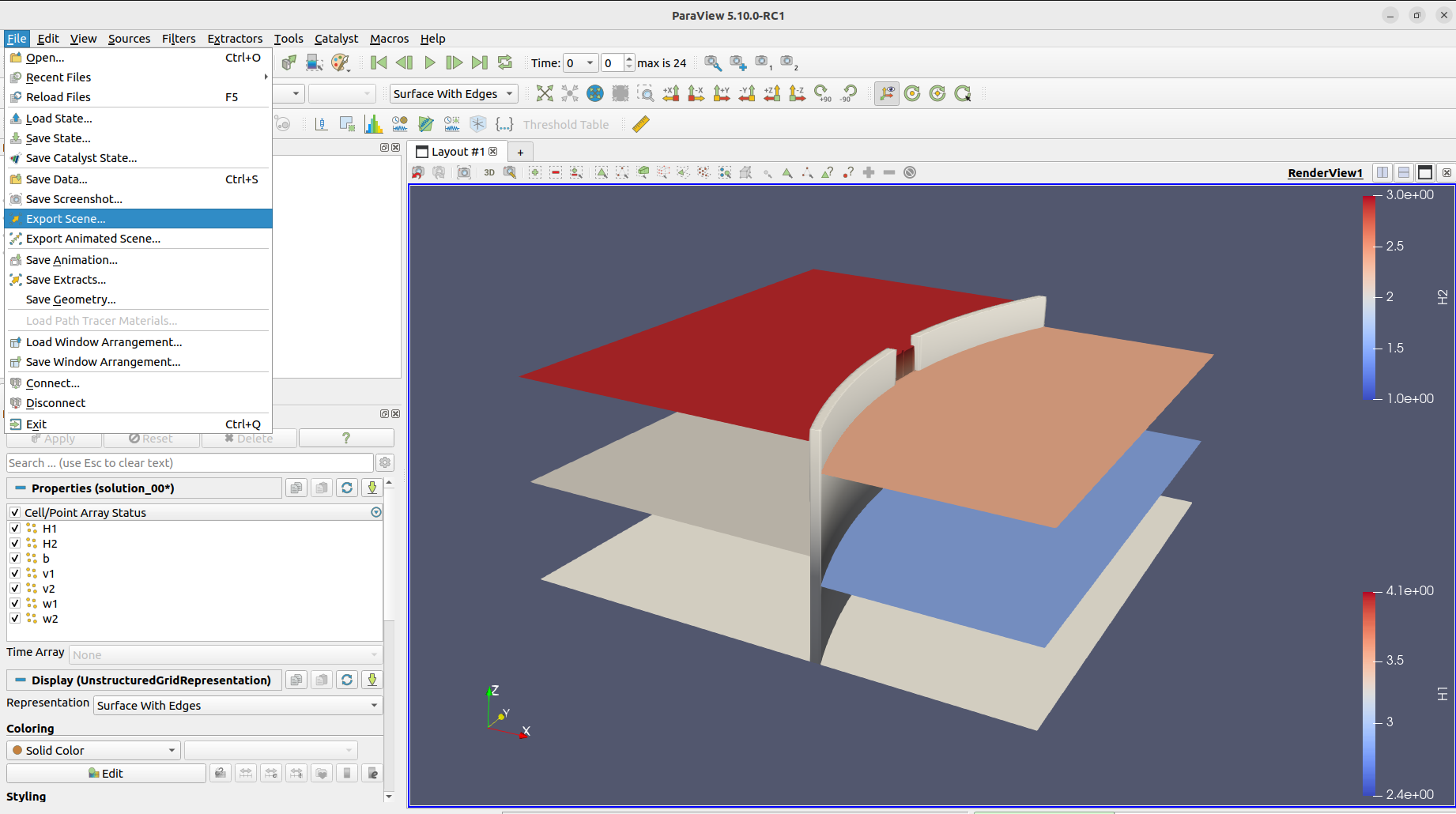
Task: Open Solid Color coloring dropdown
Action: (93, 750)
